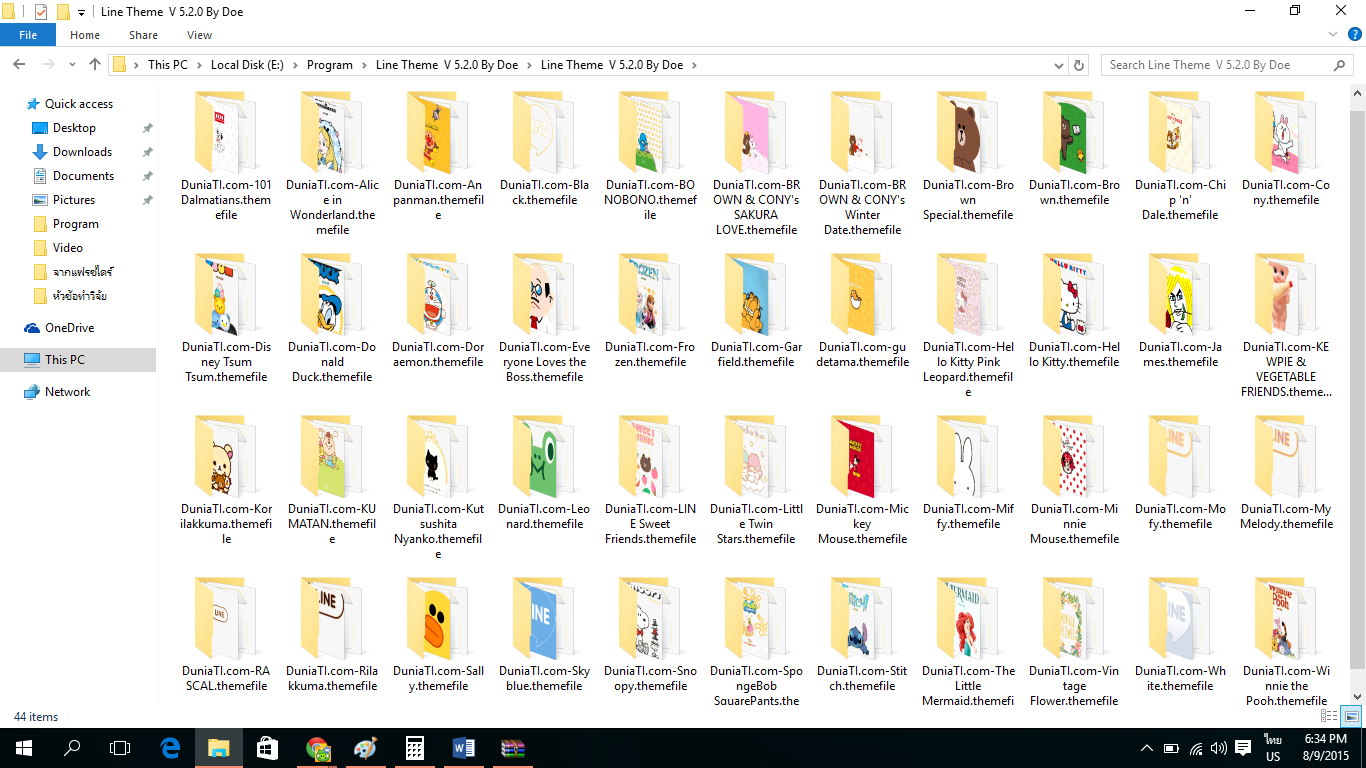Select the Sally themefile folder

click(x=439, y=635)
